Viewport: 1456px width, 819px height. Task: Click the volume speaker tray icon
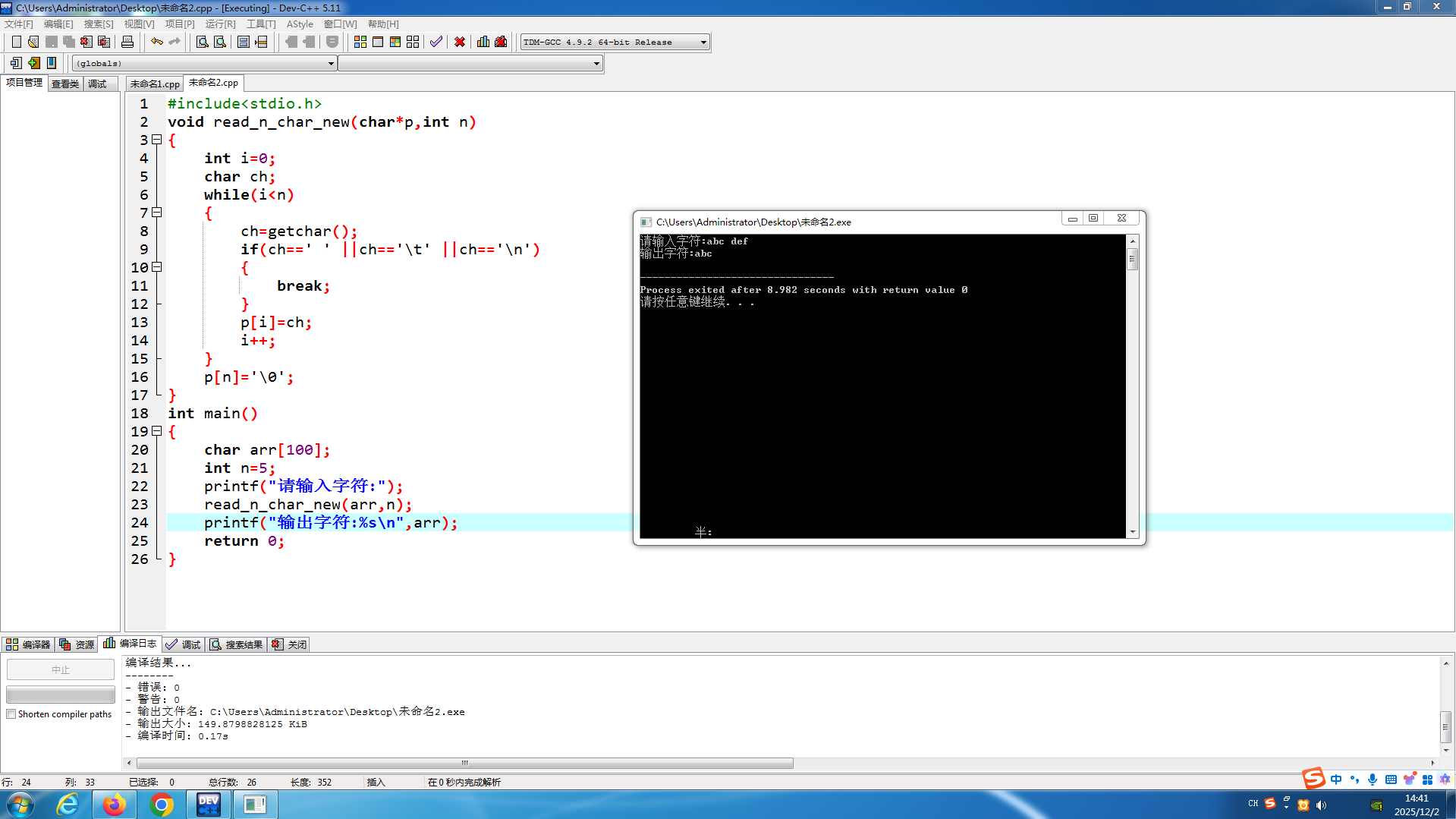tap(1322, 805)
